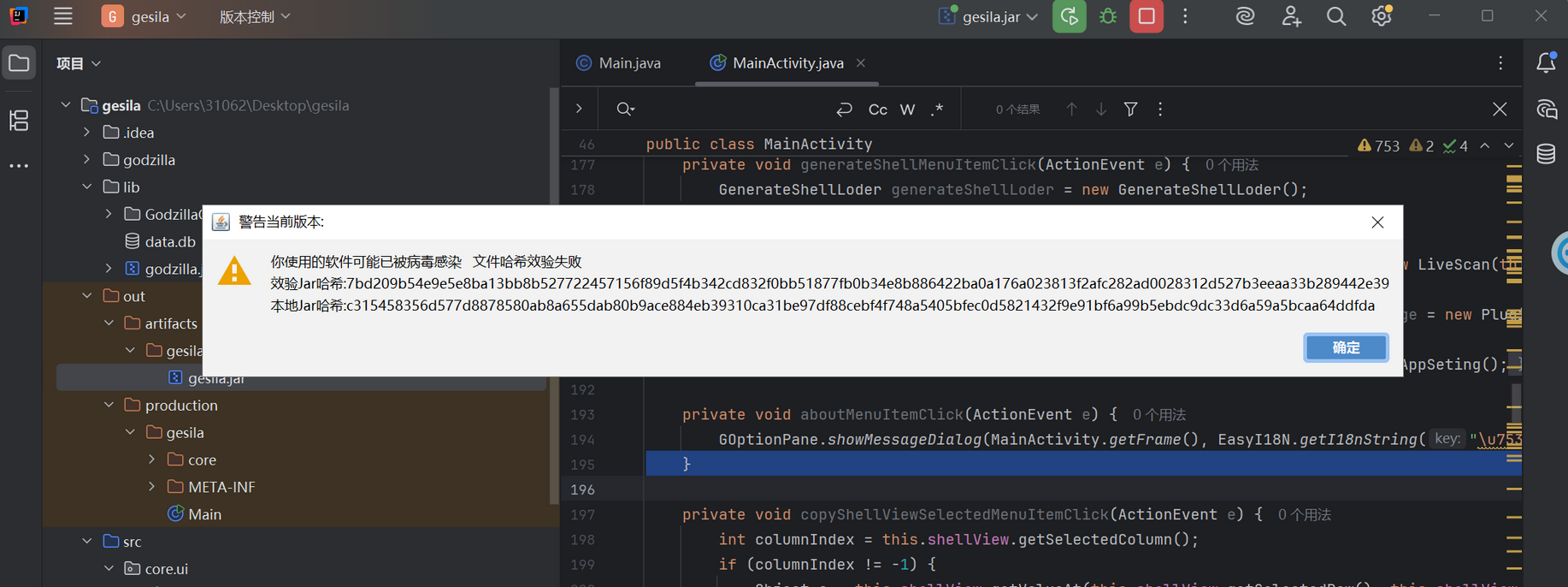Image resolution: width=1568 pixels, height=587 pixels.
Task: Open IDE settings gear
Action: pyautogui.click(x=1382, y=16)
